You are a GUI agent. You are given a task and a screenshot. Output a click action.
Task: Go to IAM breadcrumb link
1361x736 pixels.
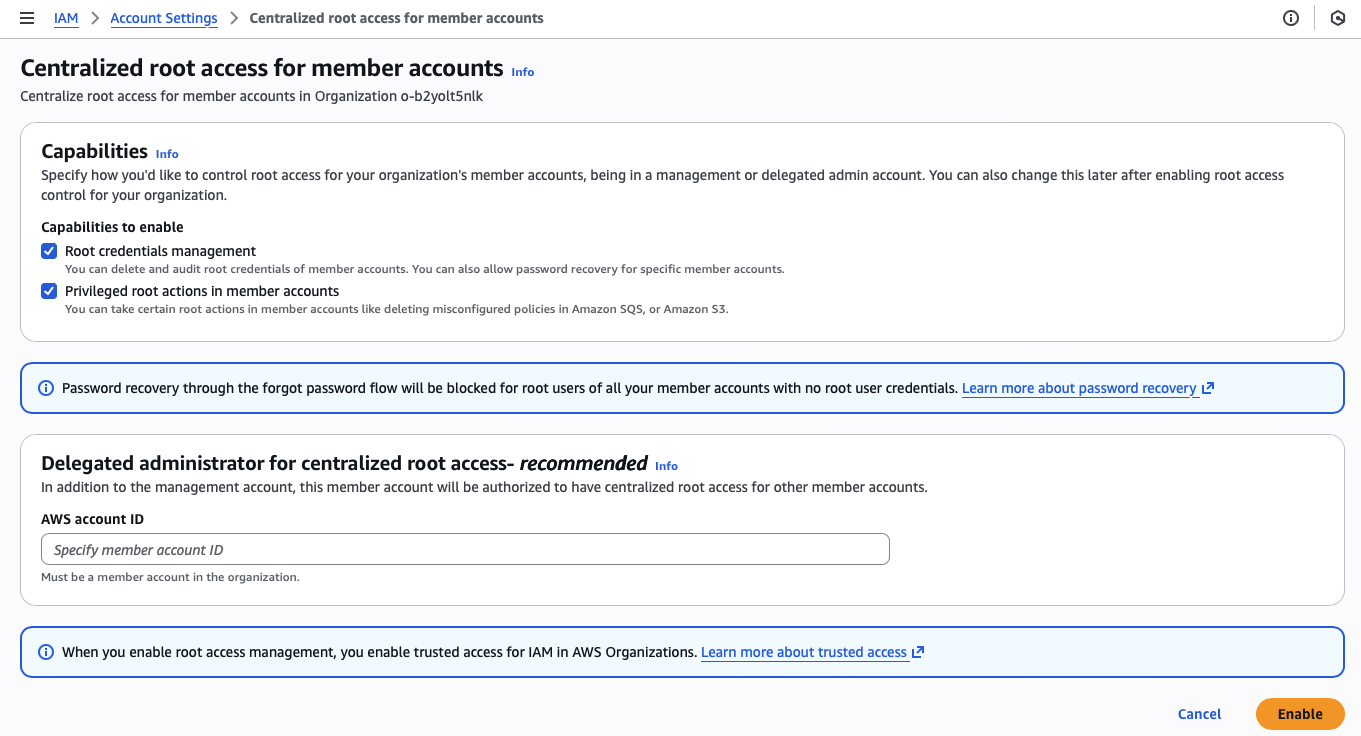66,18
